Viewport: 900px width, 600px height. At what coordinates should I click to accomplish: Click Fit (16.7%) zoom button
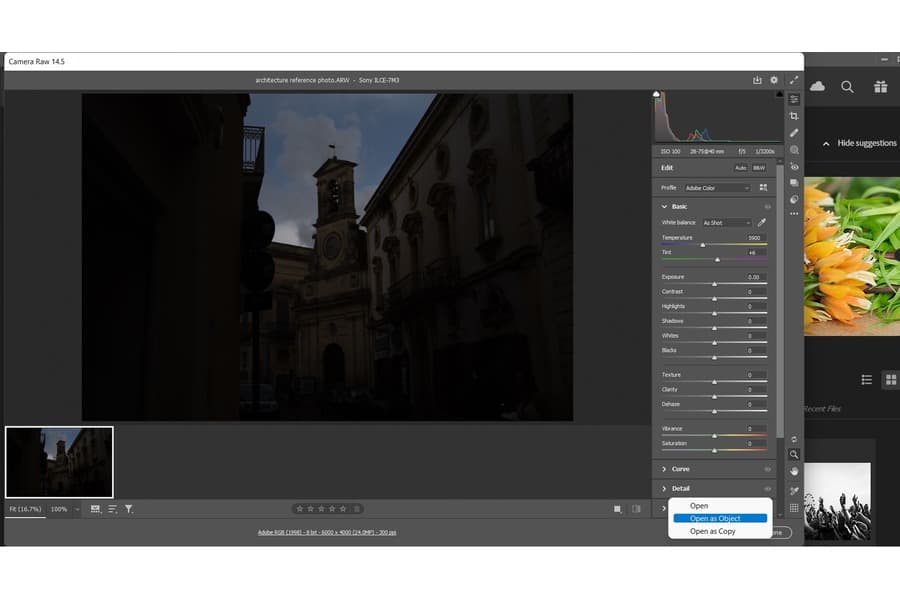25,509
